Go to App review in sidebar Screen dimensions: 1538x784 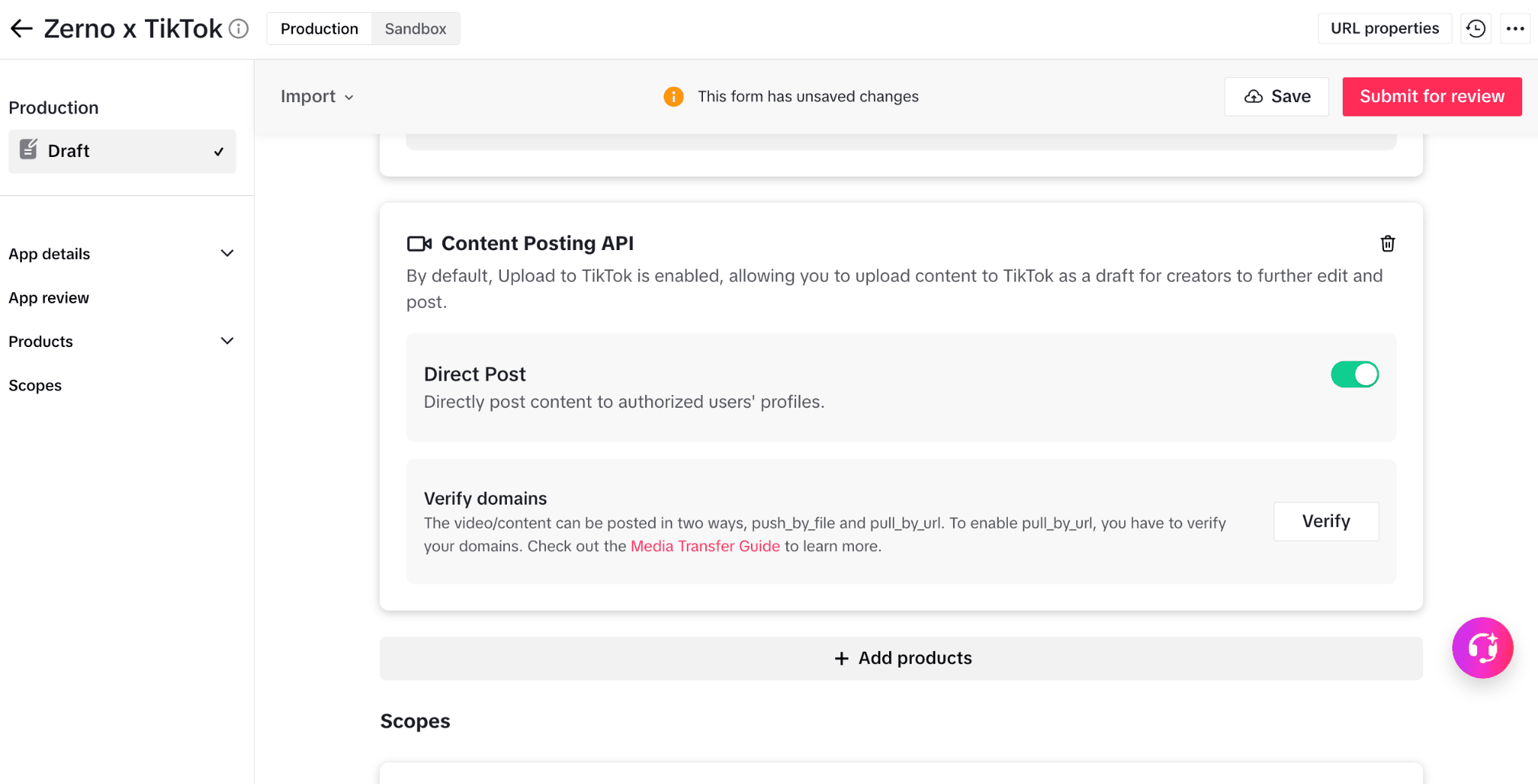click(x=49, y=297)
